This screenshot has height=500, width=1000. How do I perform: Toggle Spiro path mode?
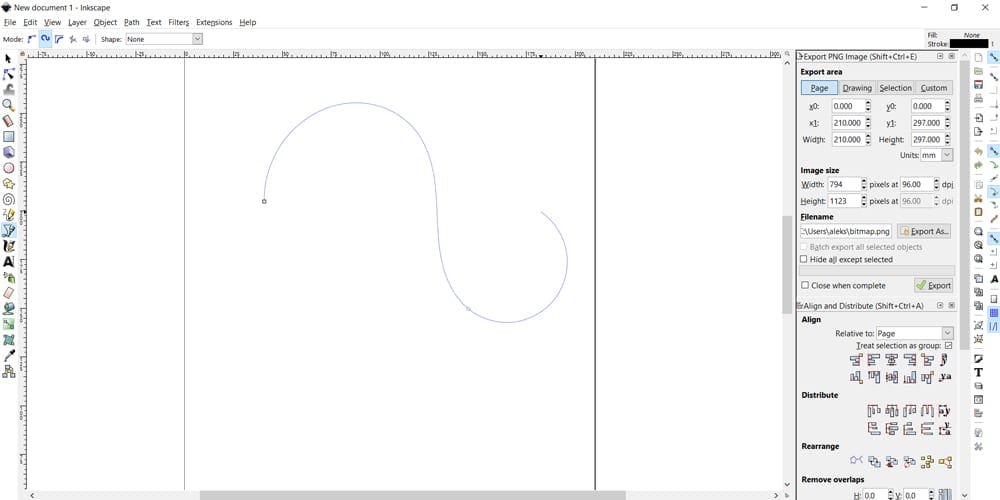[x=45, y=39]
